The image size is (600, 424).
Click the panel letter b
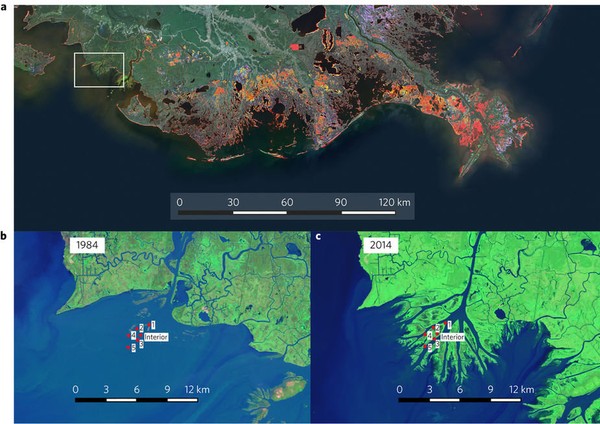coord(5,236)
